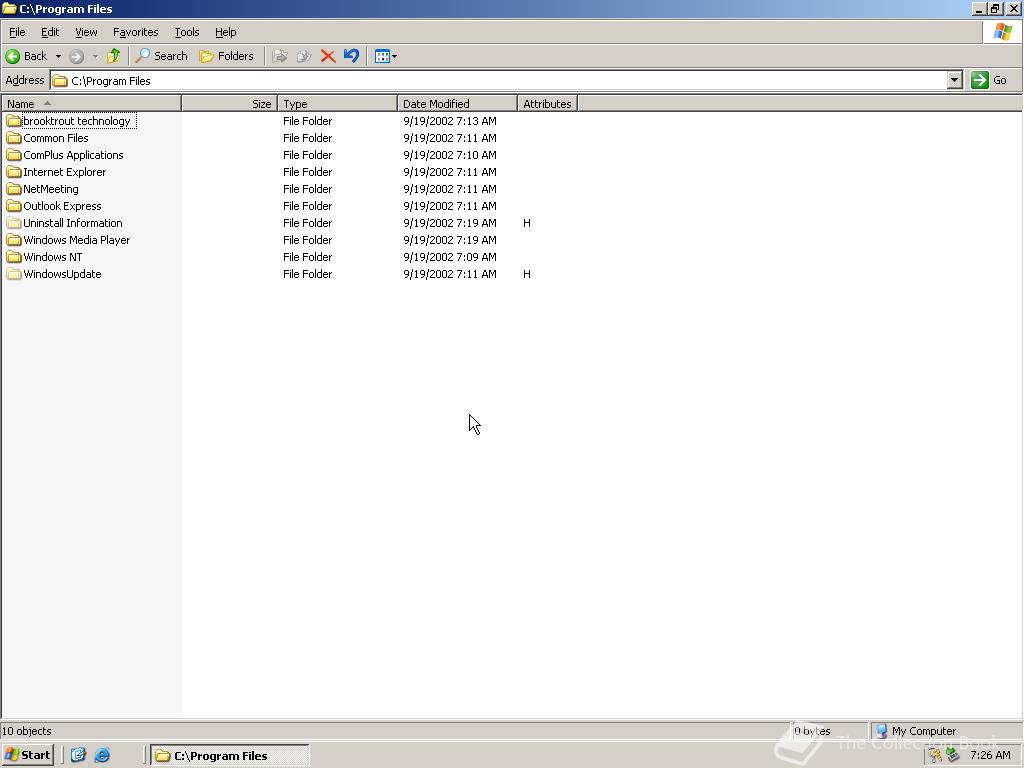Expand the Address bar dropdown

(955, 80)
